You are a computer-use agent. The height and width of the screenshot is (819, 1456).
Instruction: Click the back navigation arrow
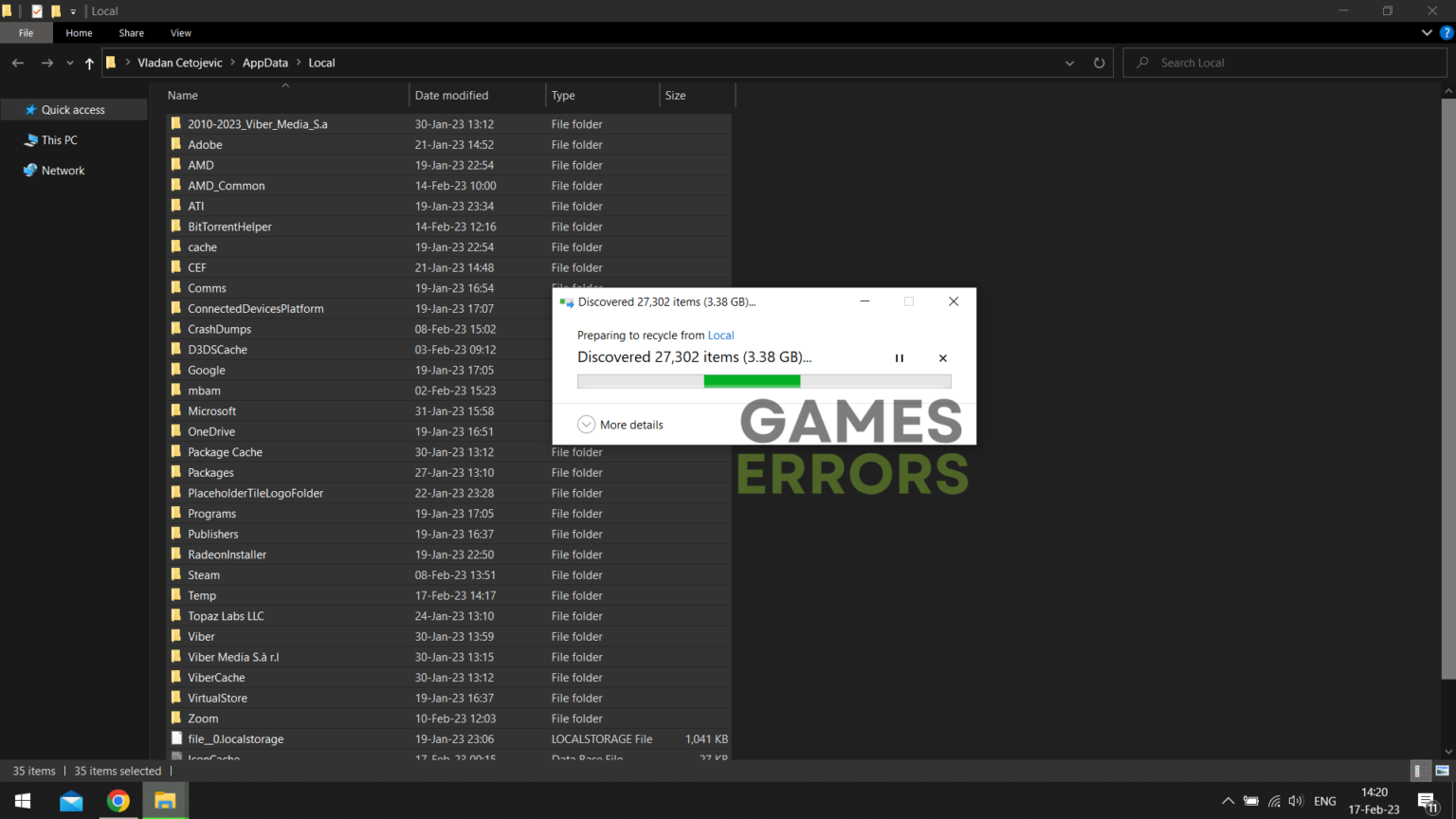(17, 63)
